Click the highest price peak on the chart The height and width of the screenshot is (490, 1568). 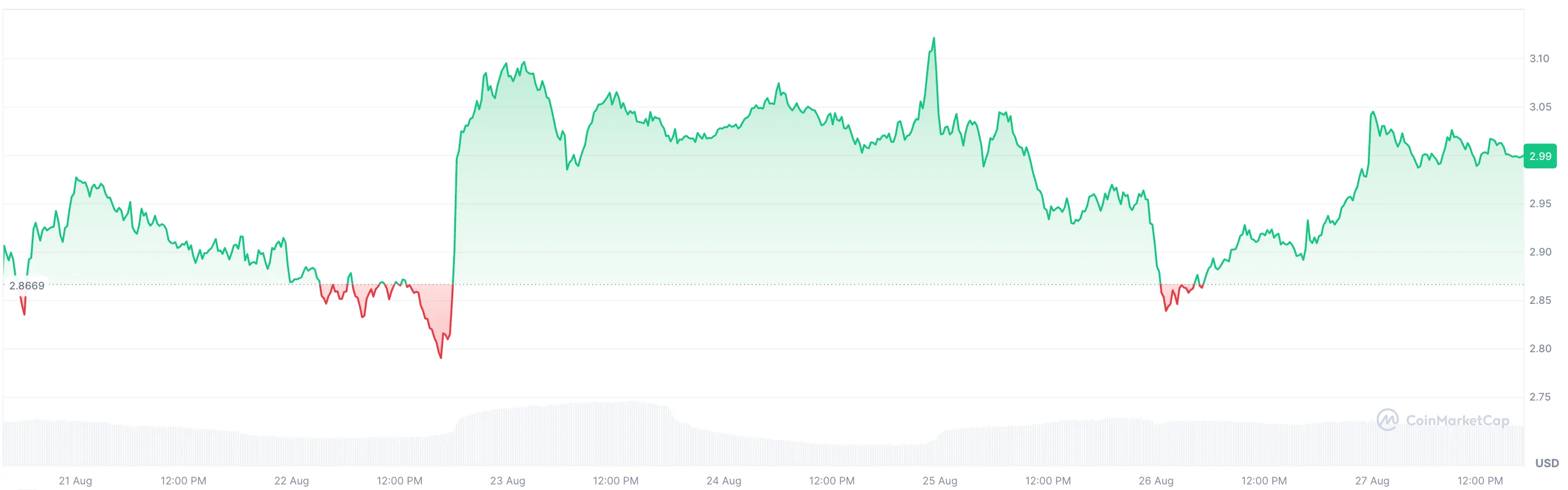tap(934, 39)
